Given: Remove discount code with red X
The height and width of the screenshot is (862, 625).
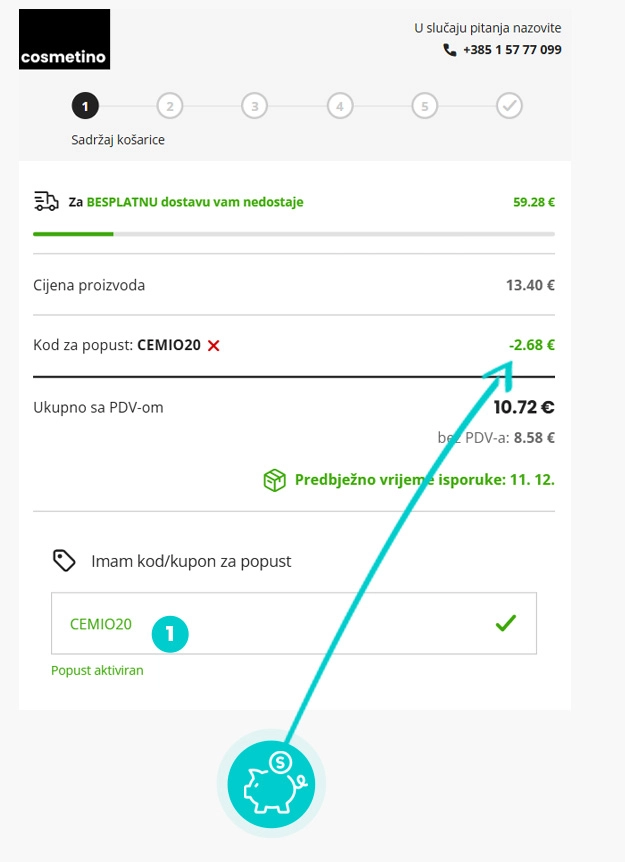Looking at the screenshot, I should pyautogui.click(x=213, y=346).
